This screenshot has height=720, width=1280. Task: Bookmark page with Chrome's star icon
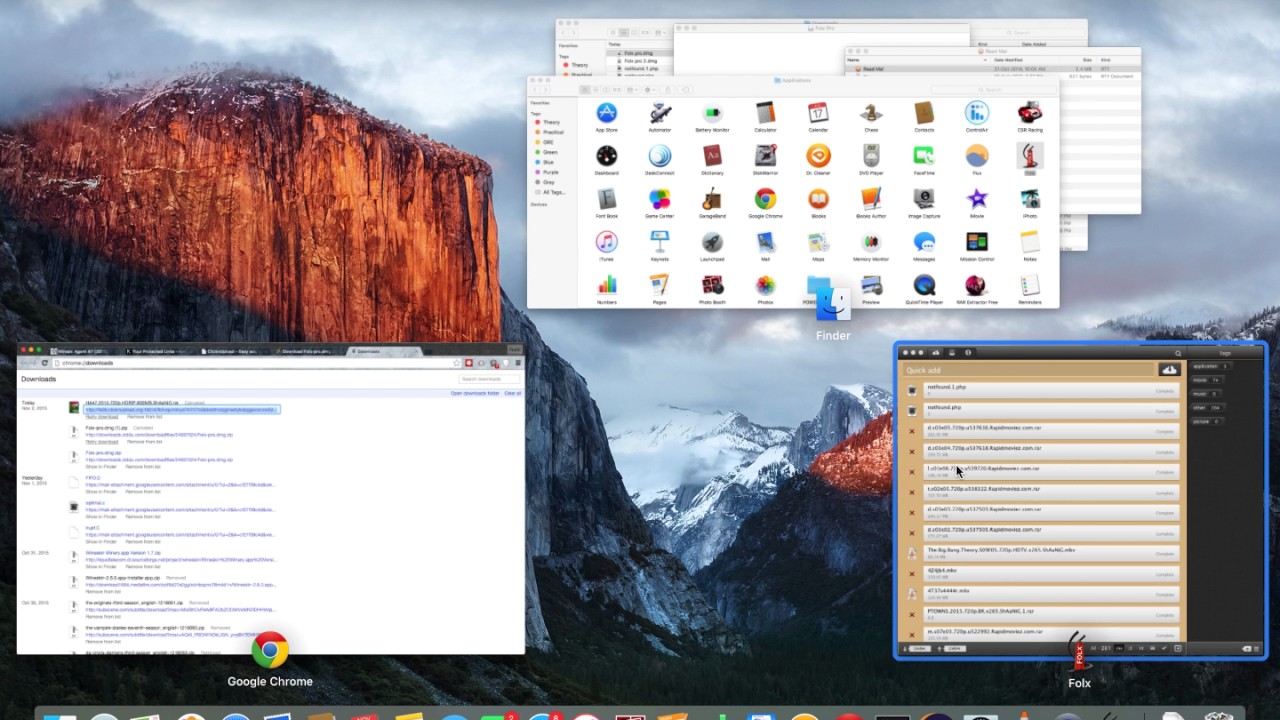[x=457, y=363]
